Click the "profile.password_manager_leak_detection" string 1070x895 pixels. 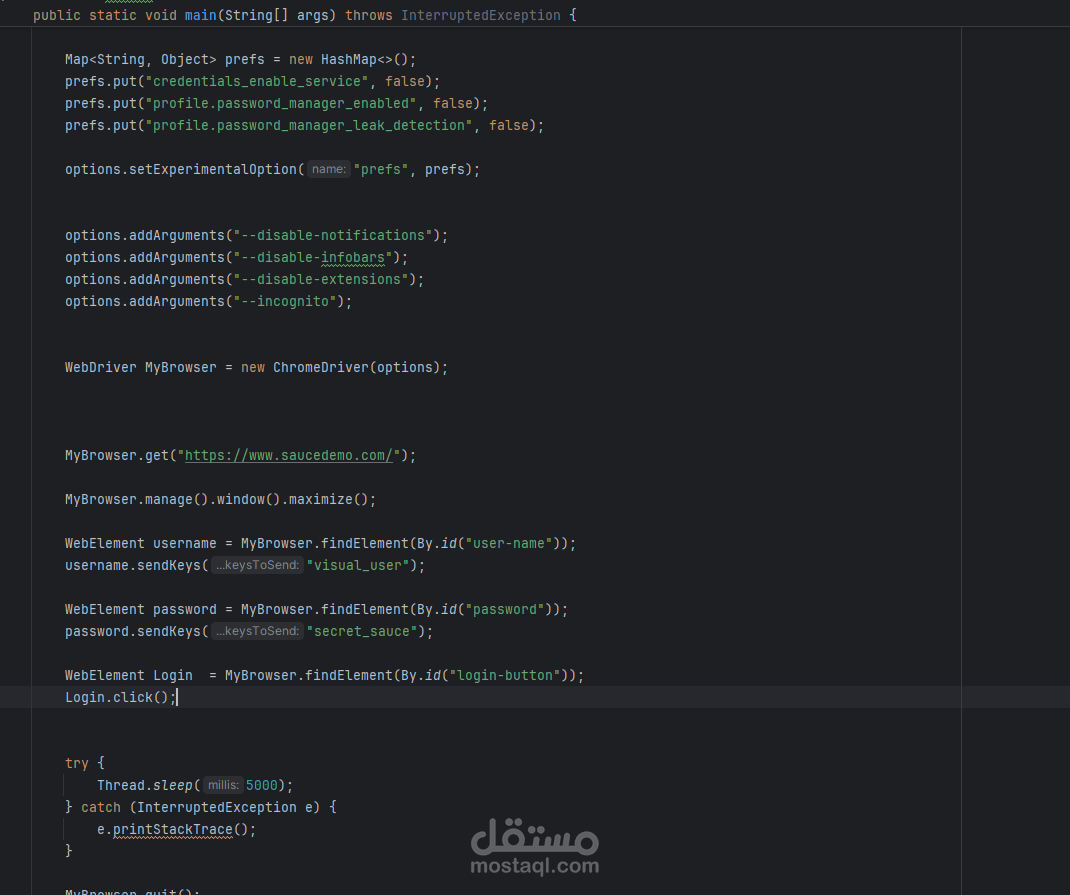coord(308,126)
